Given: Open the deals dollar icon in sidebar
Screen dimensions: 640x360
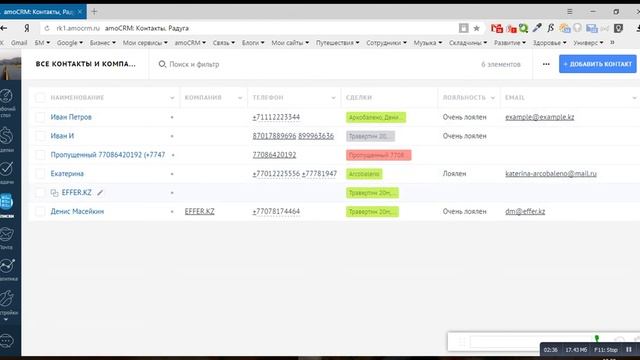Looking at the screenshot, I should [x=6, y=136].
